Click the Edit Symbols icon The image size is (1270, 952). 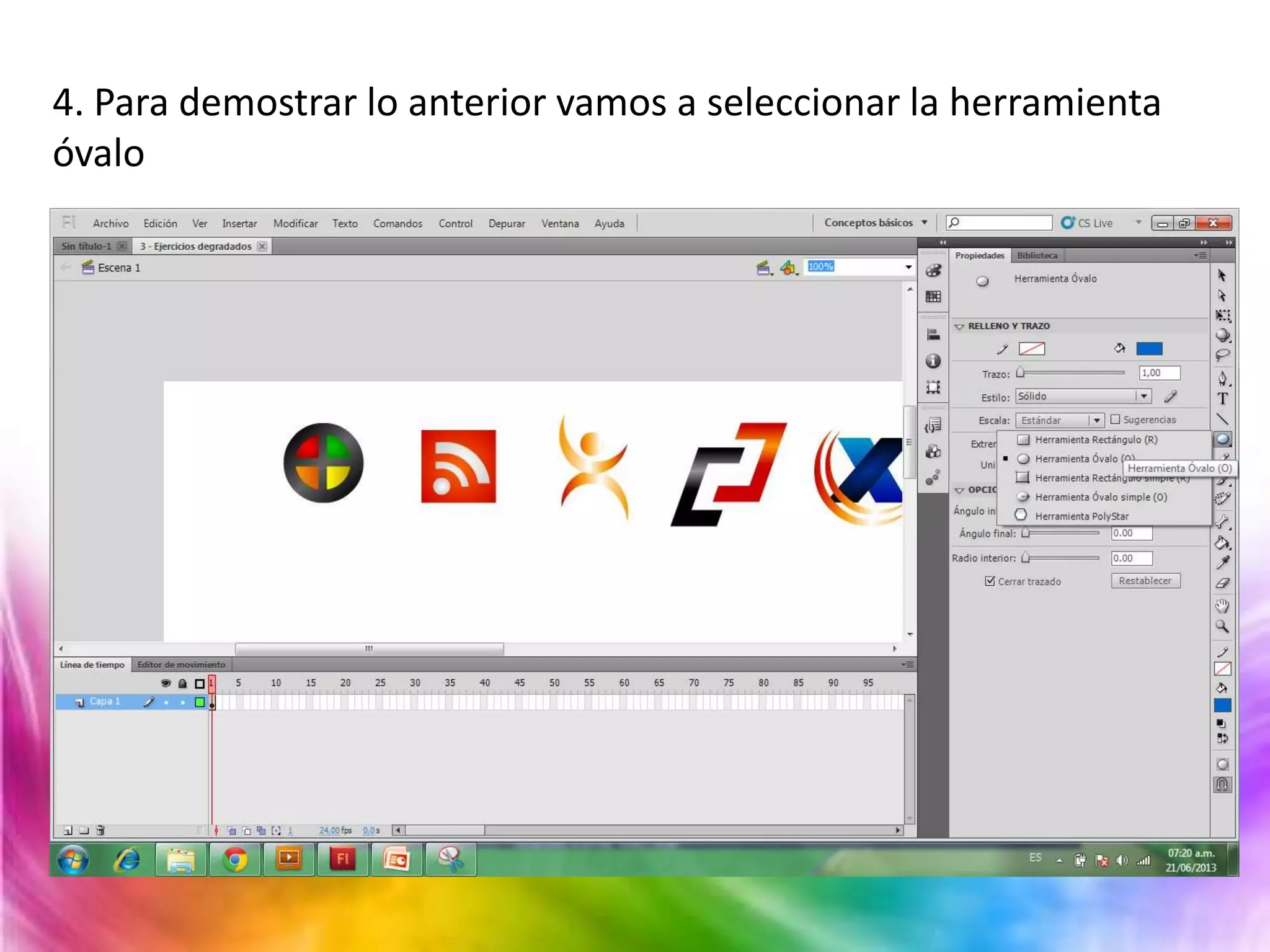tap(788, 268)
